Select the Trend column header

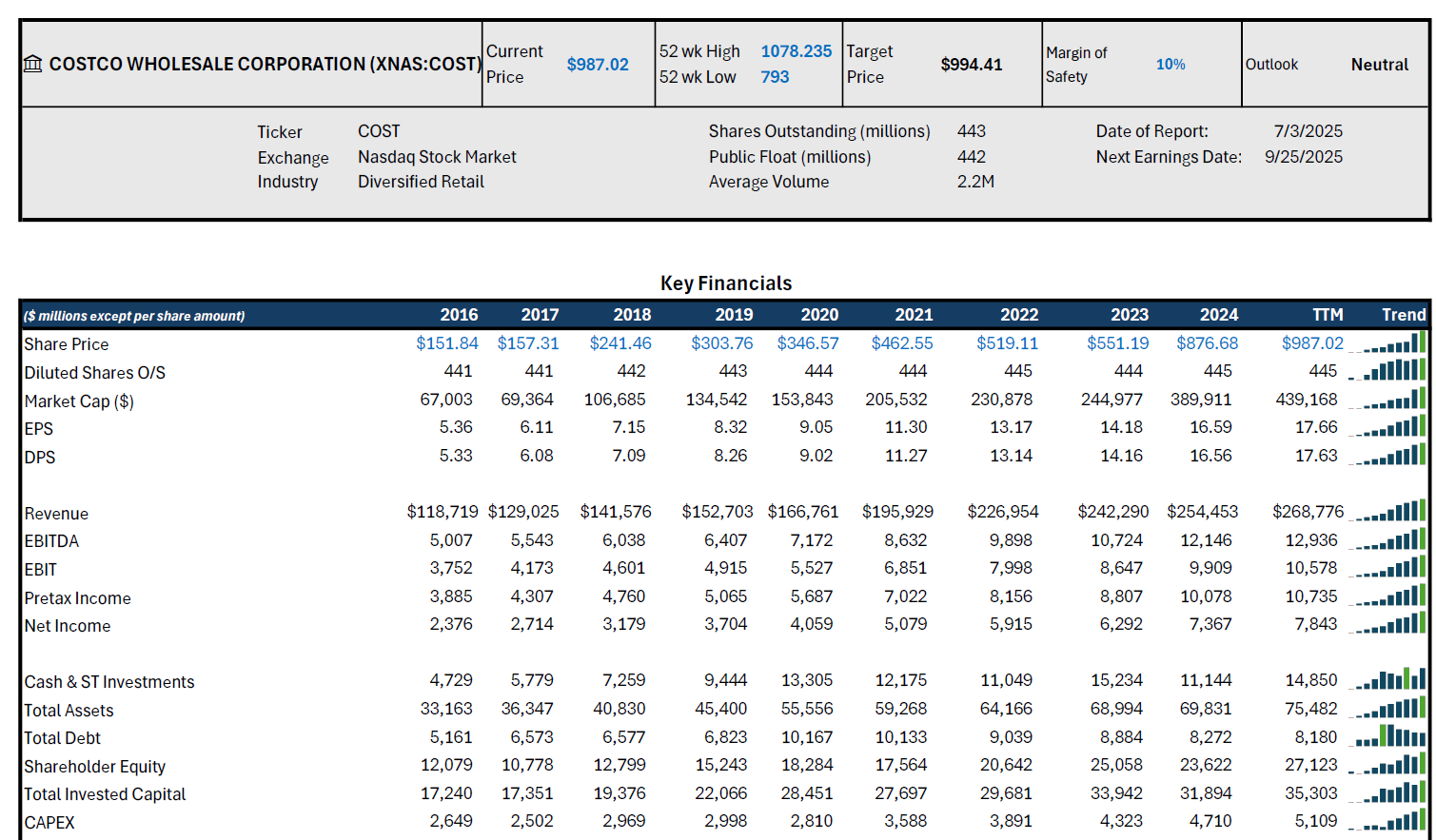point(1404,315)
